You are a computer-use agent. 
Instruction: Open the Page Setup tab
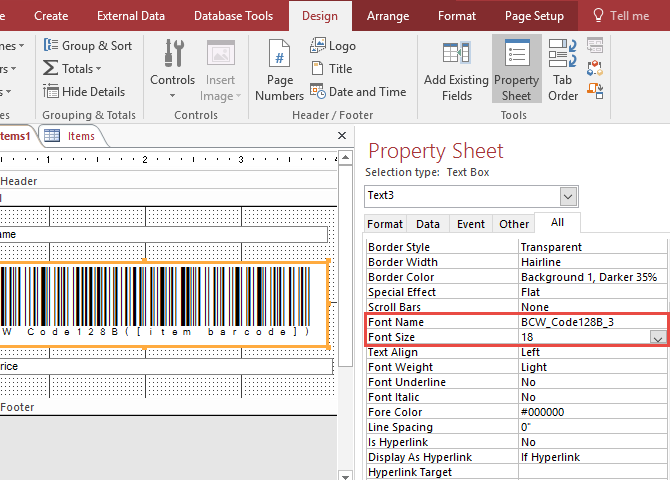(534, 16)
